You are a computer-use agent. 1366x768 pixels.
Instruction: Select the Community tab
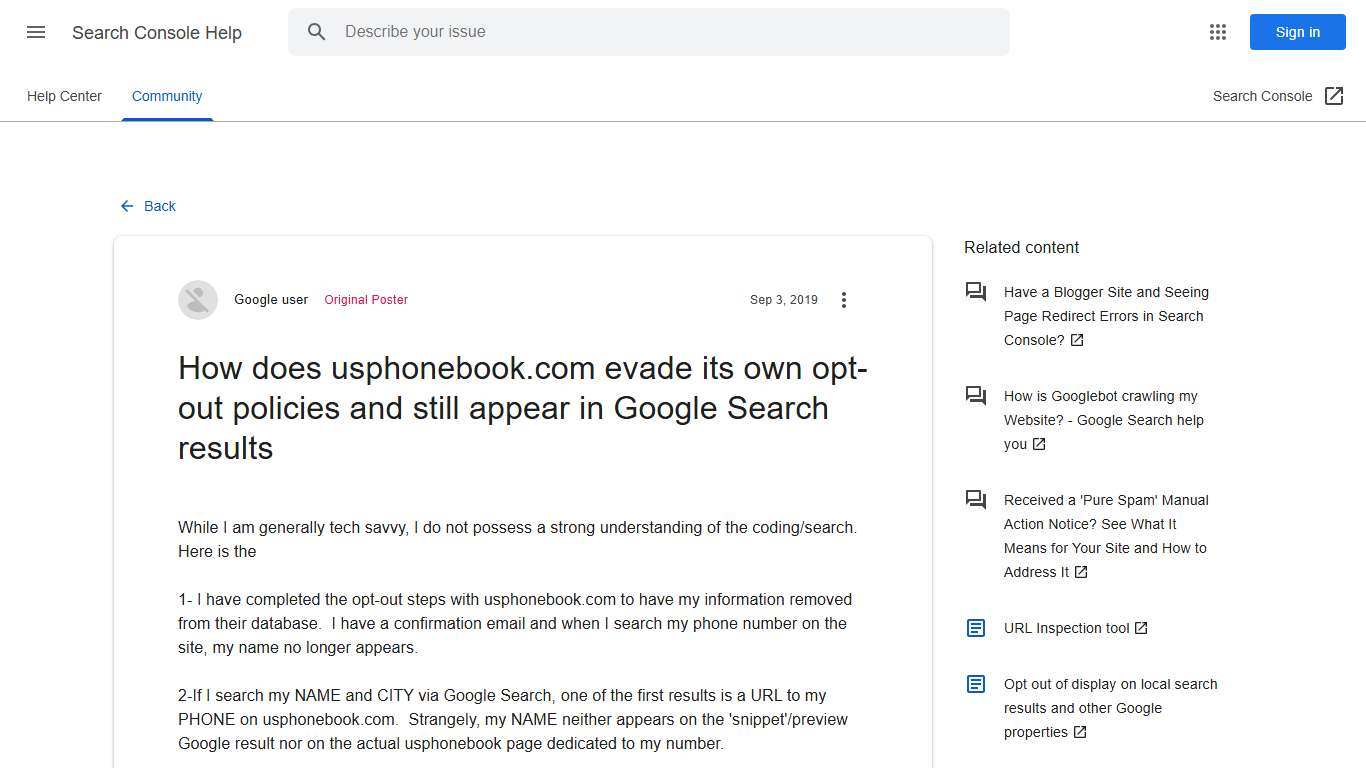(x=166, y=96)
